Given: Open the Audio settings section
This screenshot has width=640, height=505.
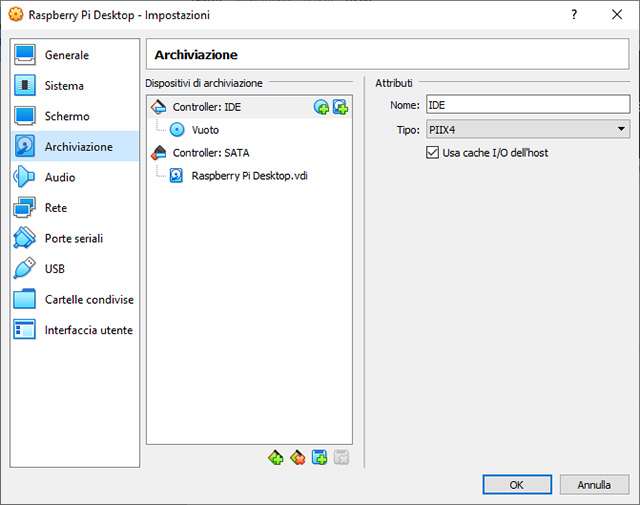Looking at the screenshot, I should coord(60,177).
